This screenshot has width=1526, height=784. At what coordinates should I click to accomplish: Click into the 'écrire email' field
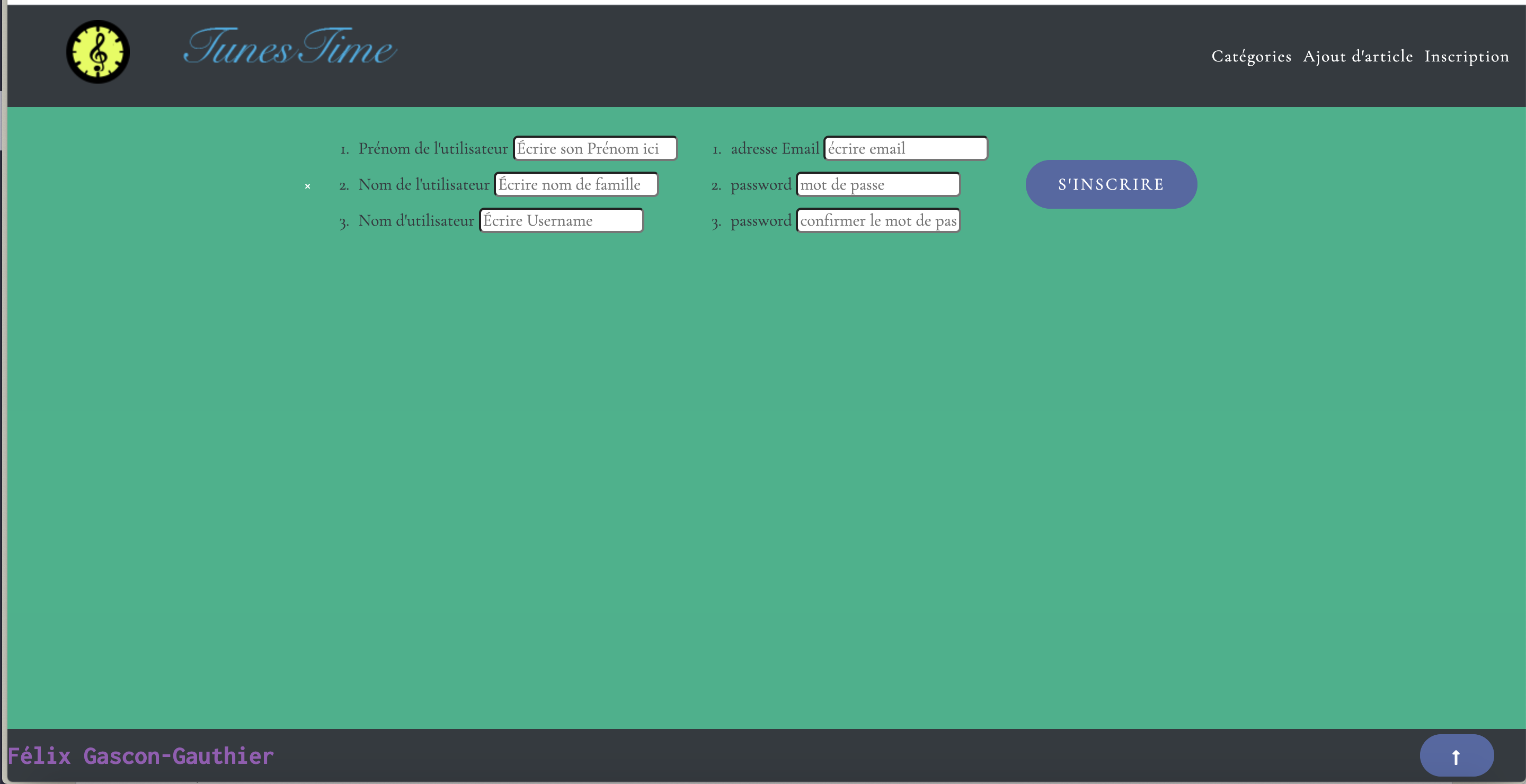905,149
